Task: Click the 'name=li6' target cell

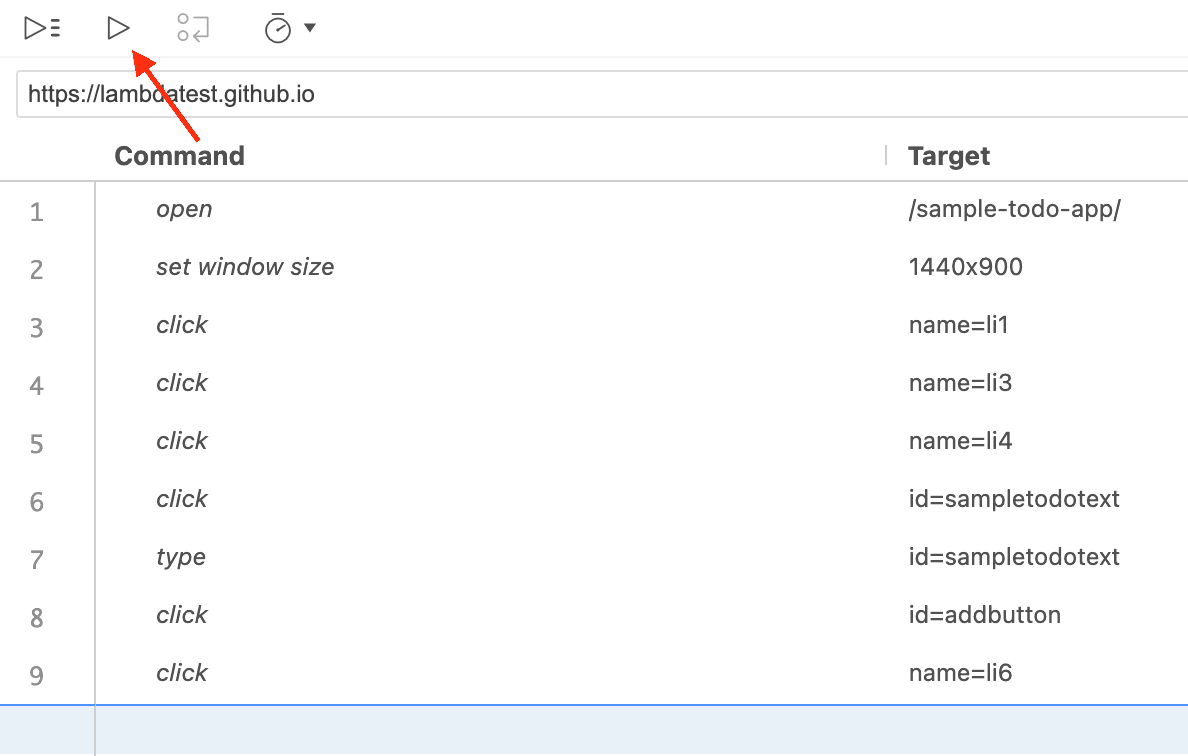Action: (960, 673)
